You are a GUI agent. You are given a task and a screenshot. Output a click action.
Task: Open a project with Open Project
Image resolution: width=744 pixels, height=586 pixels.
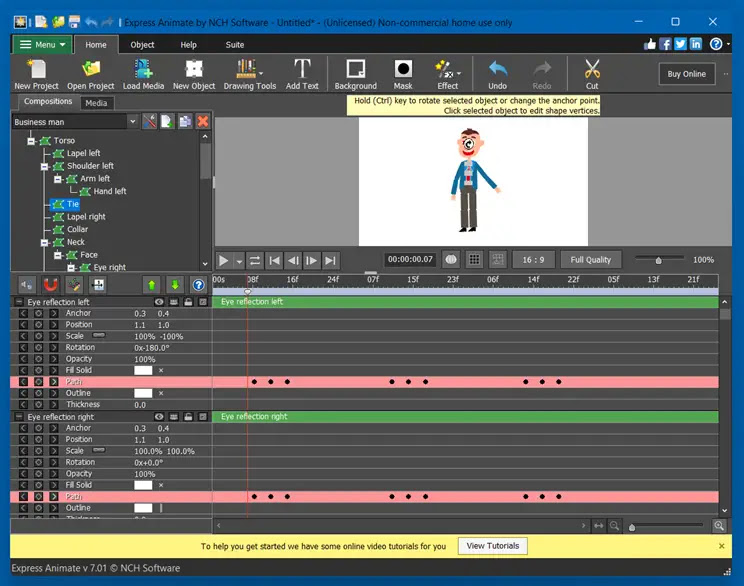(90, 74)
